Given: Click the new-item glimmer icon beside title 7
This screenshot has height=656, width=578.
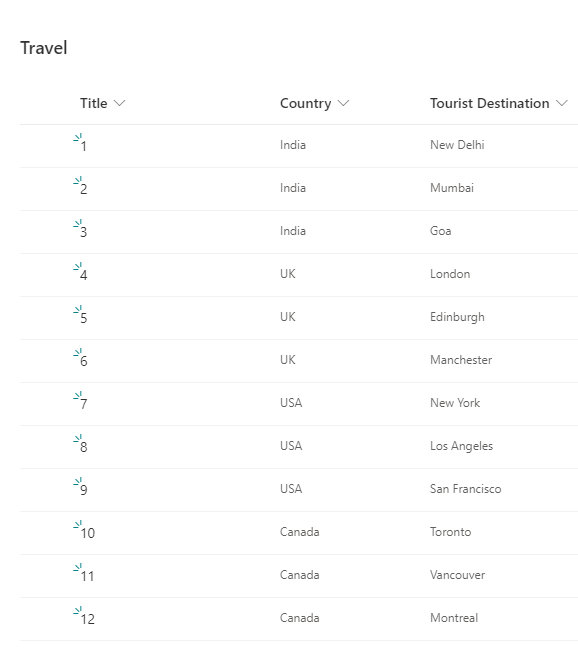Looking at the screenshot, I should (x=78, y=396).
